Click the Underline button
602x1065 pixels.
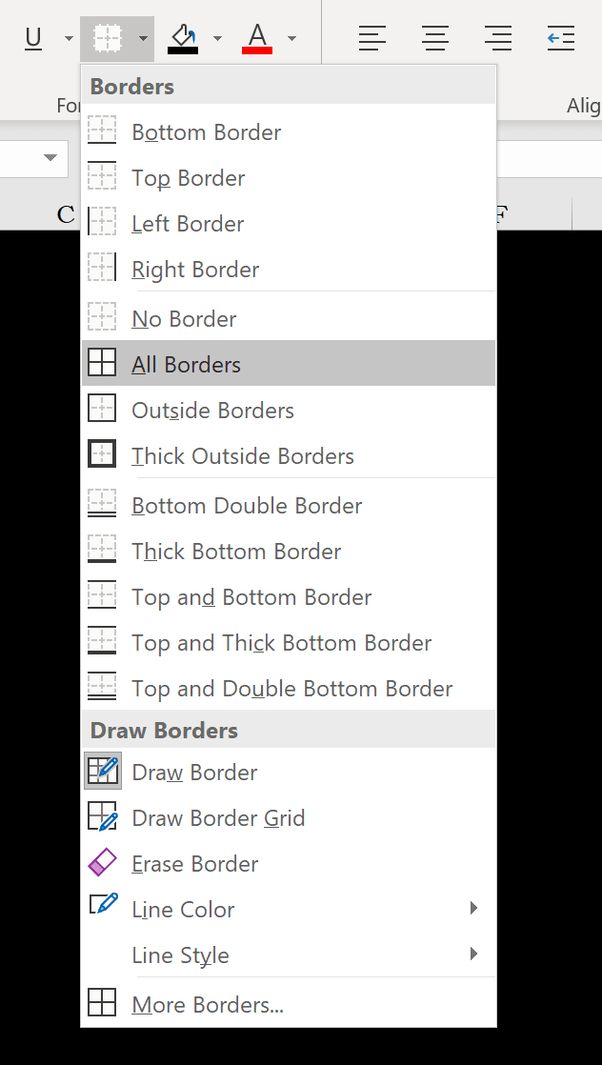coord(33,38)
